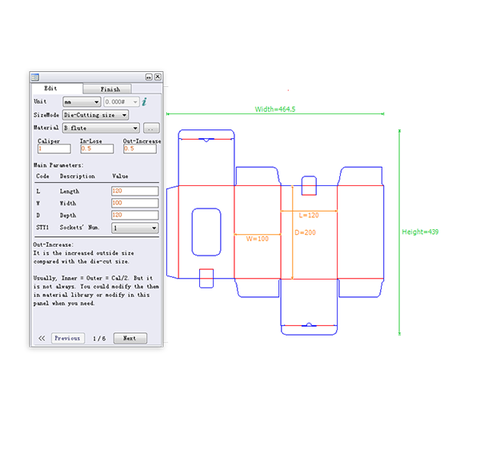Click the Next button
The image size is (500, 472).
(x=130, y=338)
